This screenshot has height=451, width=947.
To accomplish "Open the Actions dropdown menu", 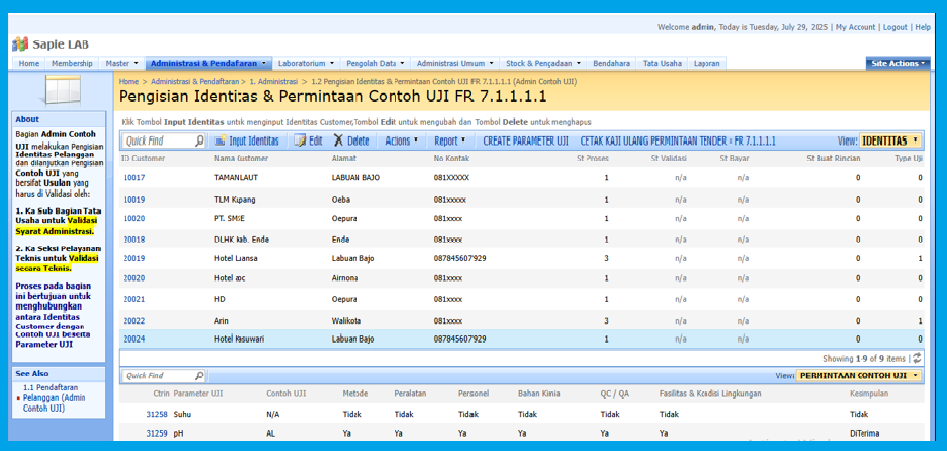I will pos(402,141).
